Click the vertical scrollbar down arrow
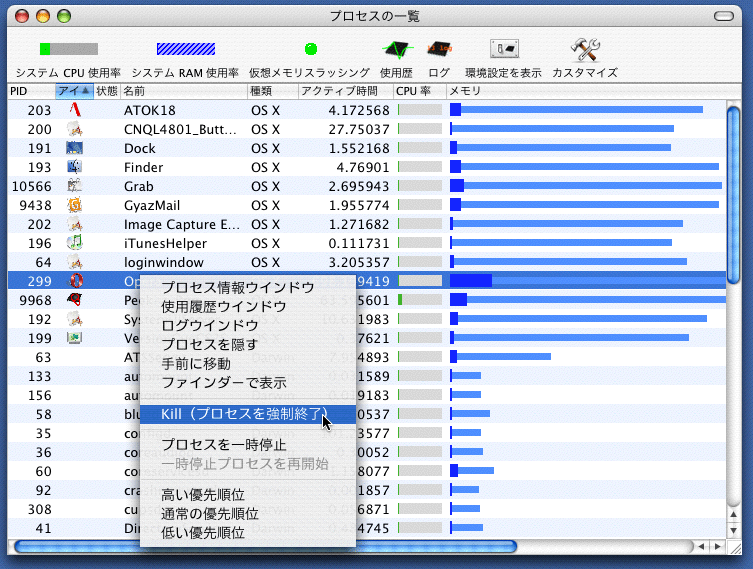The image size is (753, 569). click(733, 531)
